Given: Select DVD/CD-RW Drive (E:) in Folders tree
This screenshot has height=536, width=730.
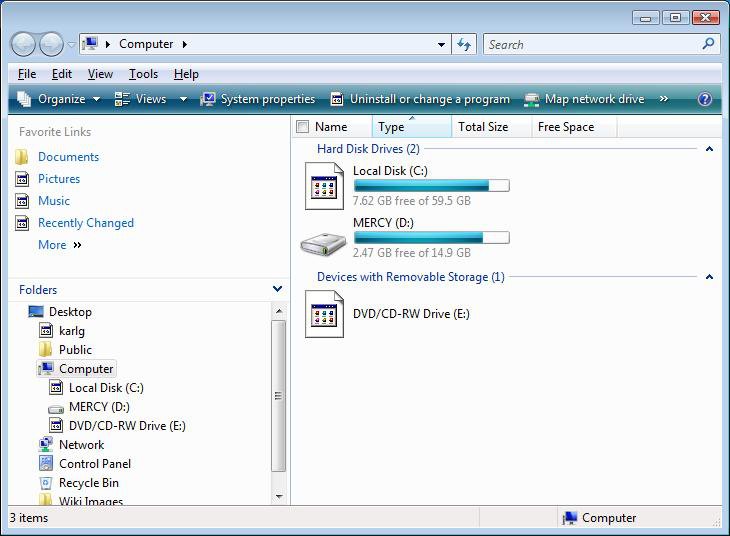Looking at the screenshot, I should [x=127, y=426].
